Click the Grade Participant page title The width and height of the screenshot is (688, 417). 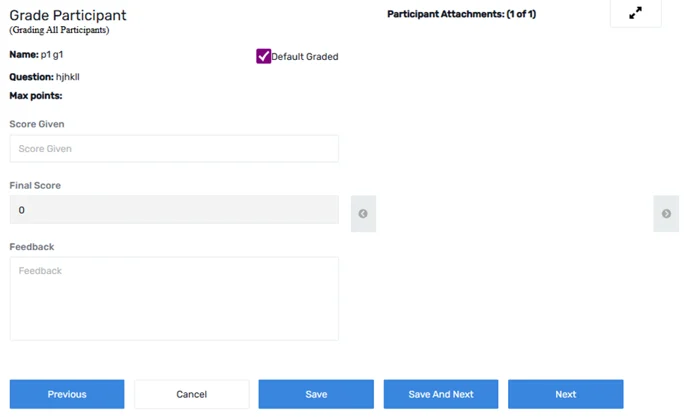pyautogui.click(x=68, y=15)
